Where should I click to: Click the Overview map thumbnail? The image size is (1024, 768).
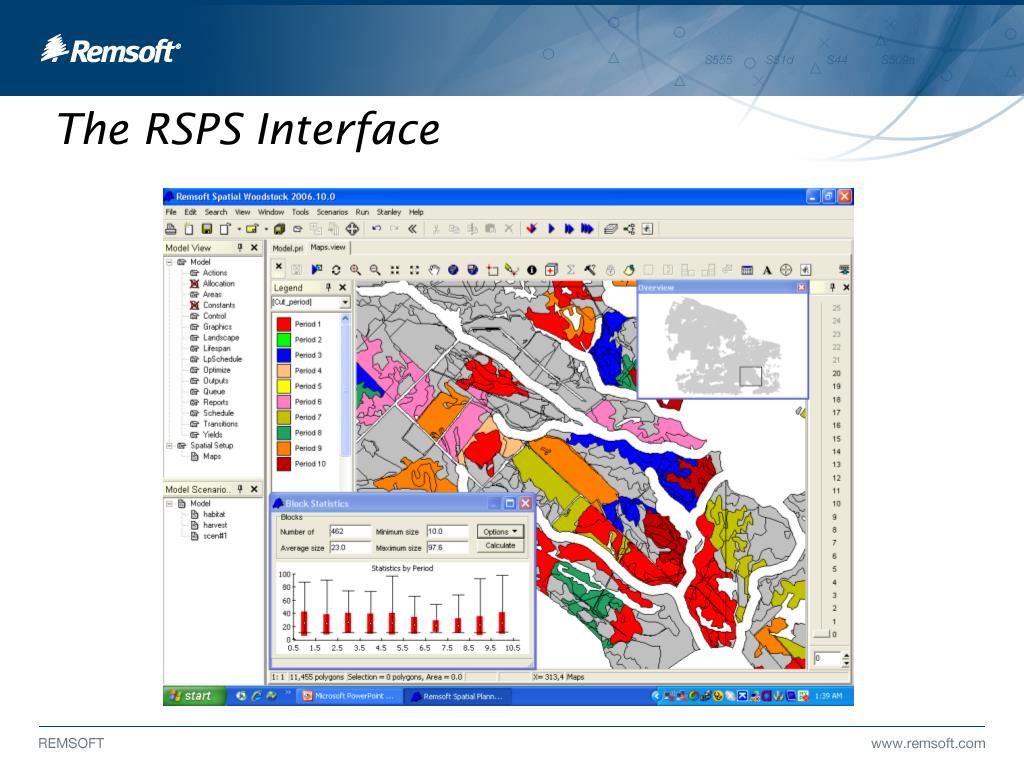tap(722, 345)
